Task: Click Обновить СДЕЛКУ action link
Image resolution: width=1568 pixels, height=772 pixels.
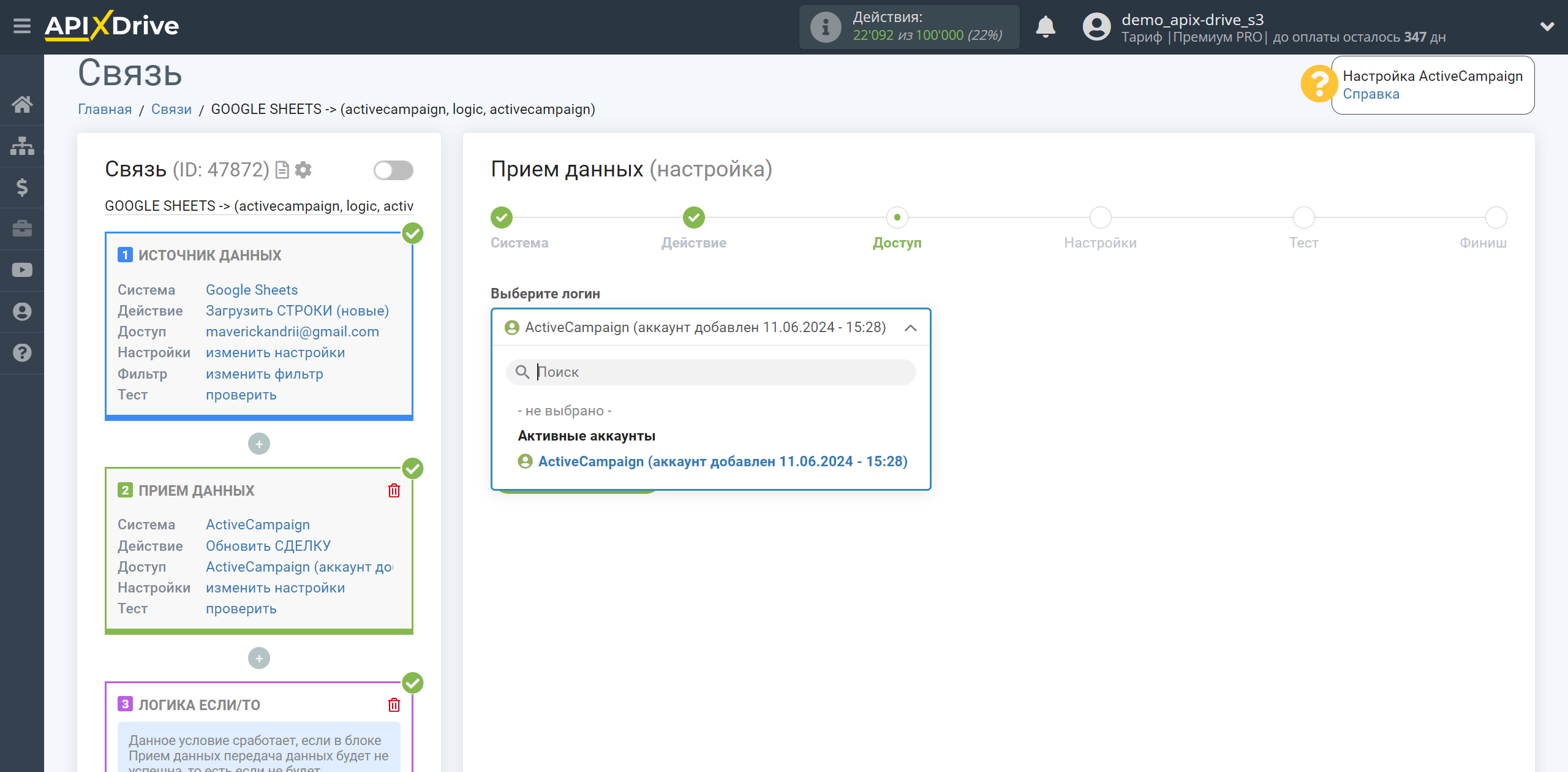Action: point(268,545)
